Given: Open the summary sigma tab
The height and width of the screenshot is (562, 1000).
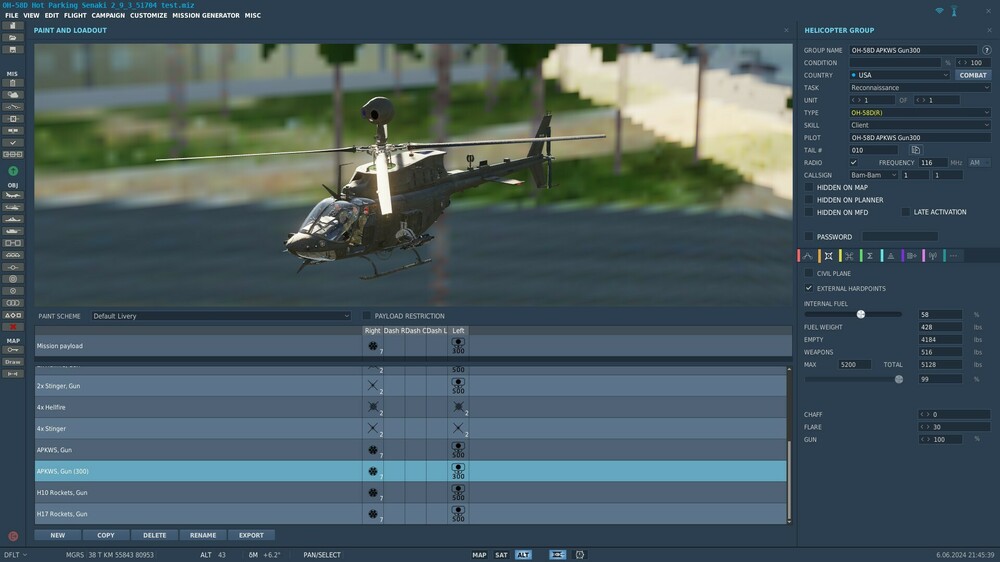Looking at the screenshot, I should click(870, 256).
